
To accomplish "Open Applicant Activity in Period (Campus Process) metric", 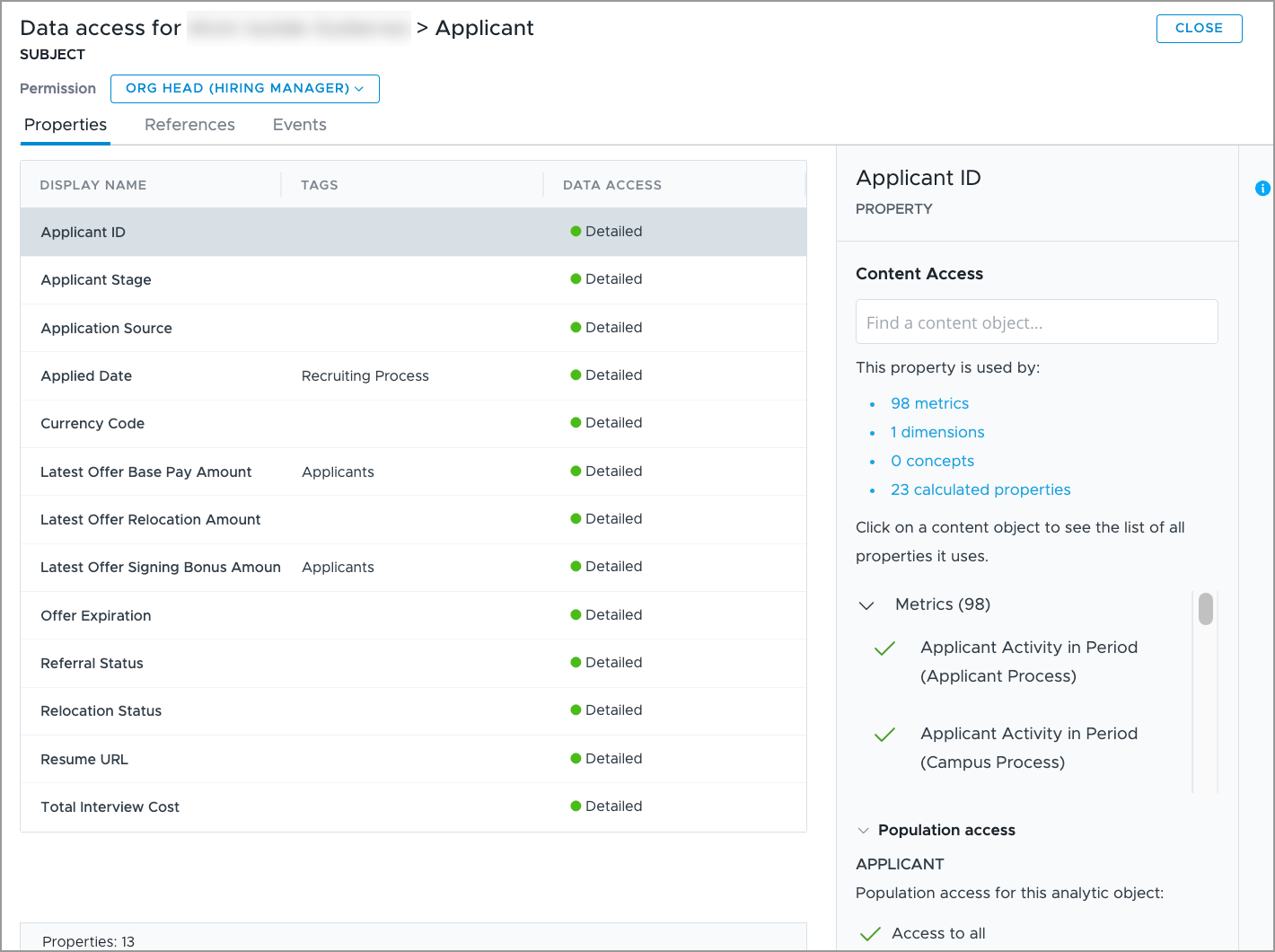I will pyautogui.click(x=1029, y=748).
